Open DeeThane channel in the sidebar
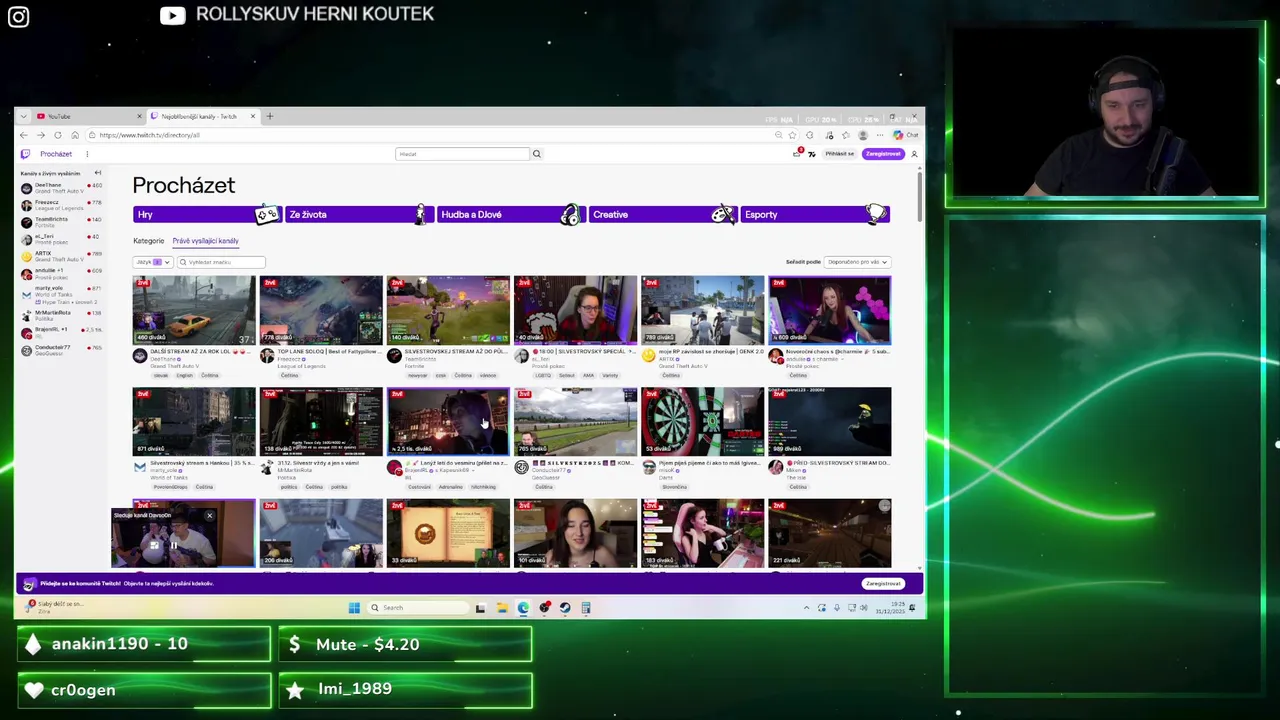The height and width of the screenshot is (720, 1280). tap(60, 187)
